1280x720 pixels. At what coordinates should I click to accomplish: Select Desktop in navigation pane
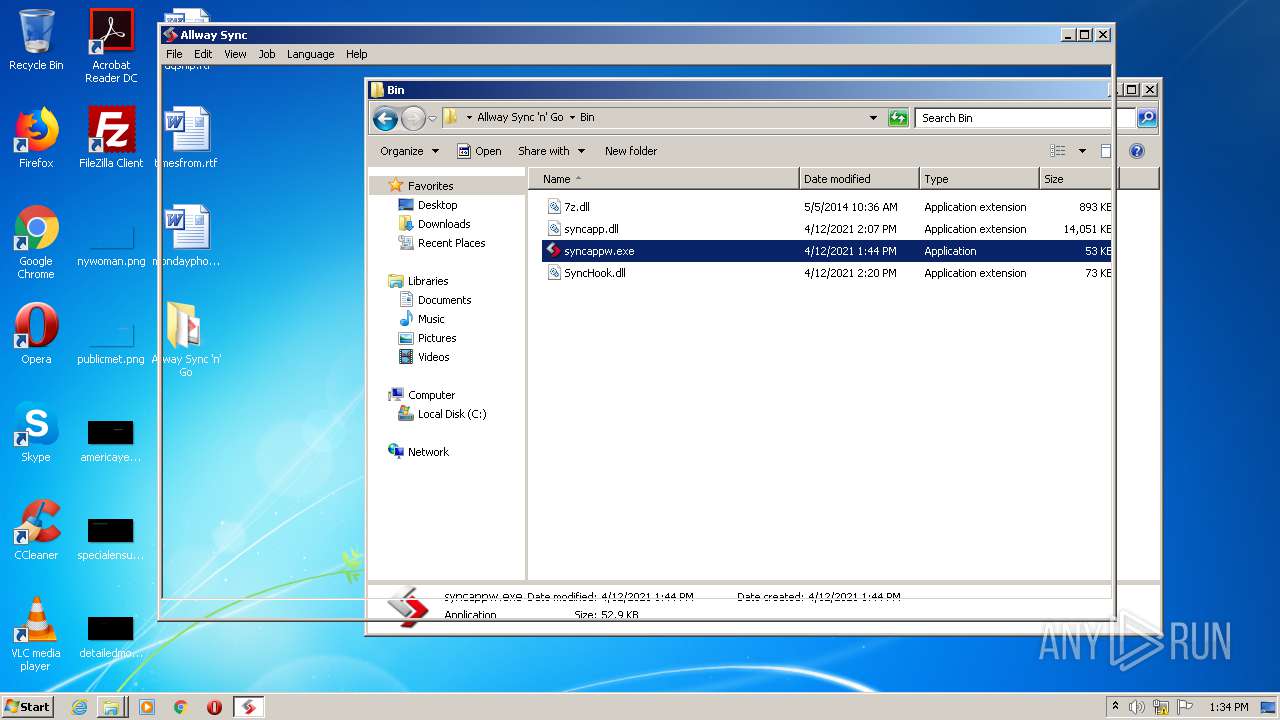[428, 205]
